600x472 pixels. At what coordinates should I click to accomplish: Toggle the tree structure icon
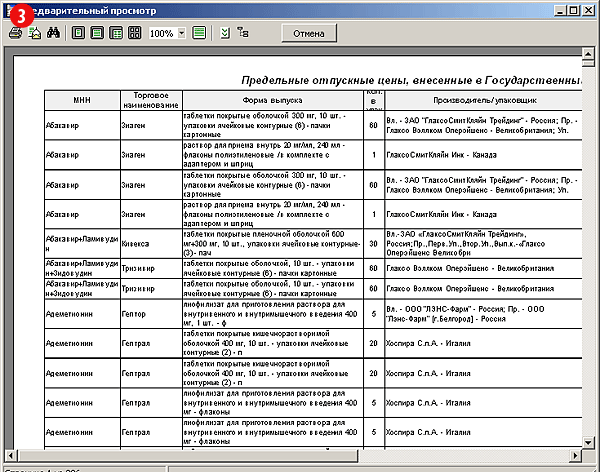coord(243,33)
